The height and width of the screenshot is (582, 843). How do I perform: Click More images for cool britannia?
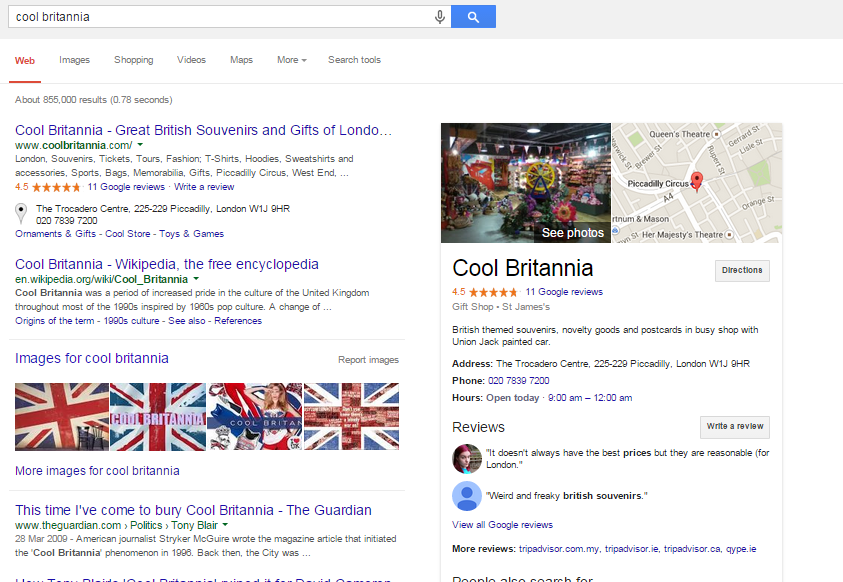point(97,471)
